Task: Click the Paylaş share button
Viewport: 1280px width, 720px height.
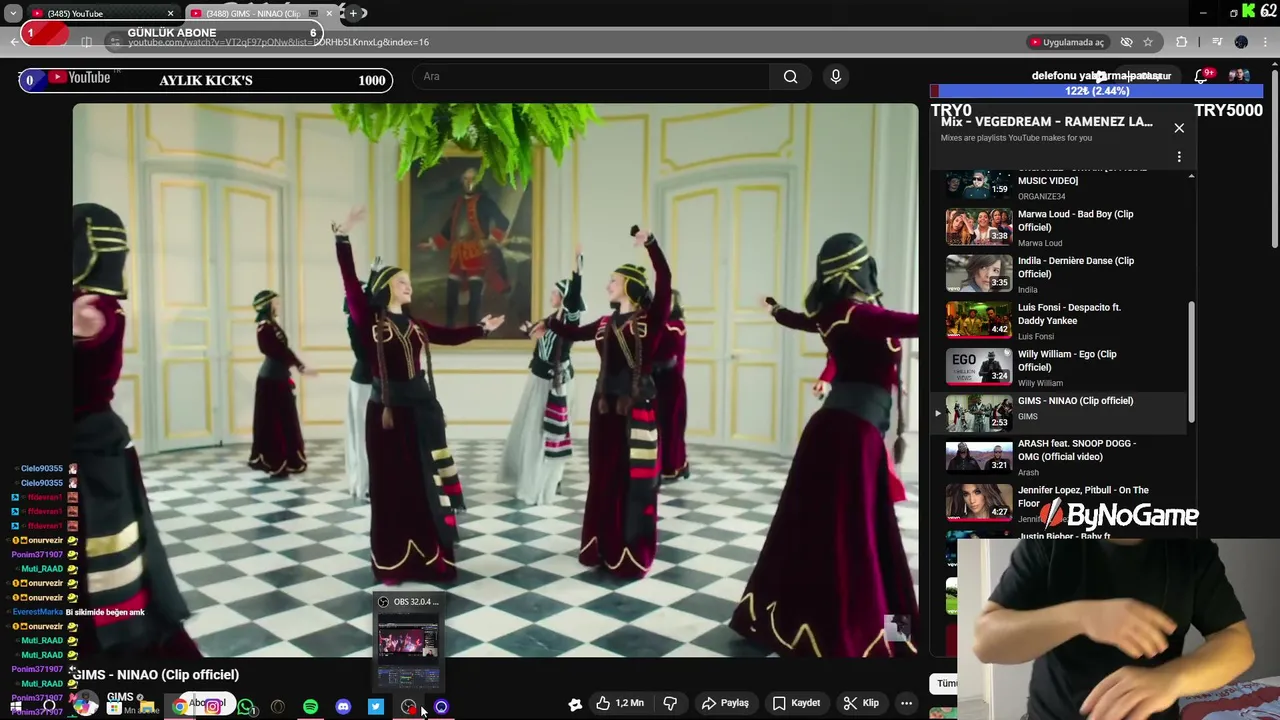Action: pyautogui.click(x=726, y=703)
